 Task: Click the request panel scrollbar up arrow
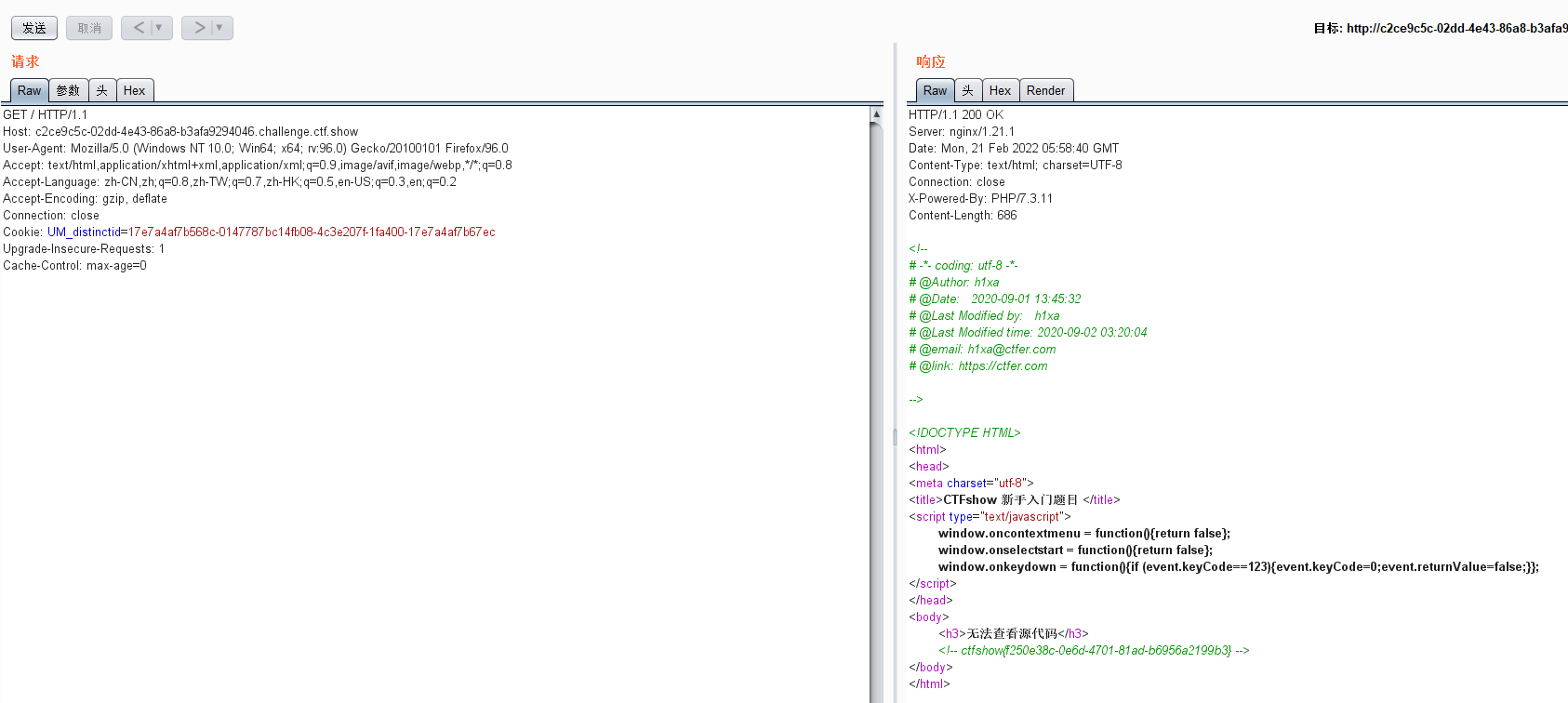coord(876,114)
